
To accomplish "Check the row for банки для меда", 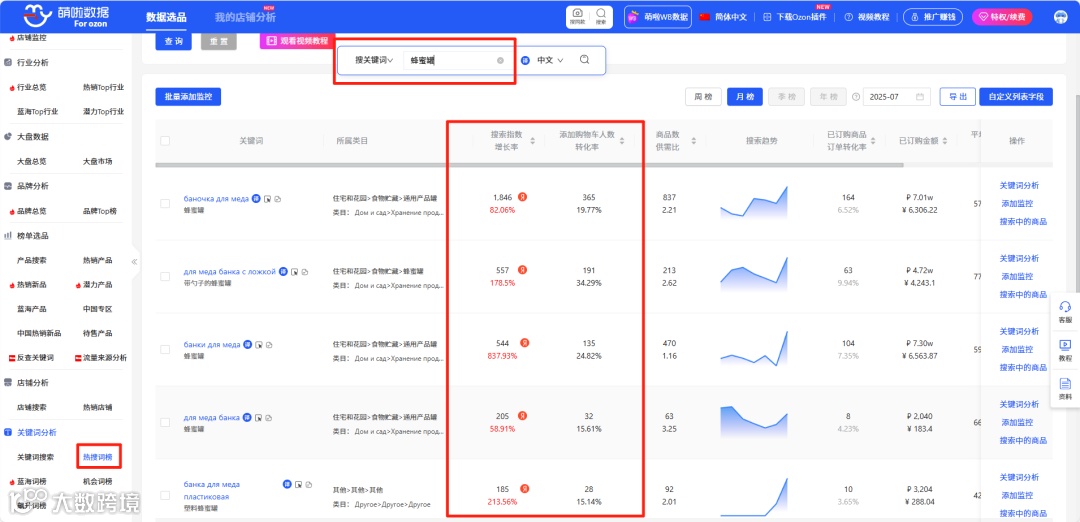I will [x=165, y=350].
